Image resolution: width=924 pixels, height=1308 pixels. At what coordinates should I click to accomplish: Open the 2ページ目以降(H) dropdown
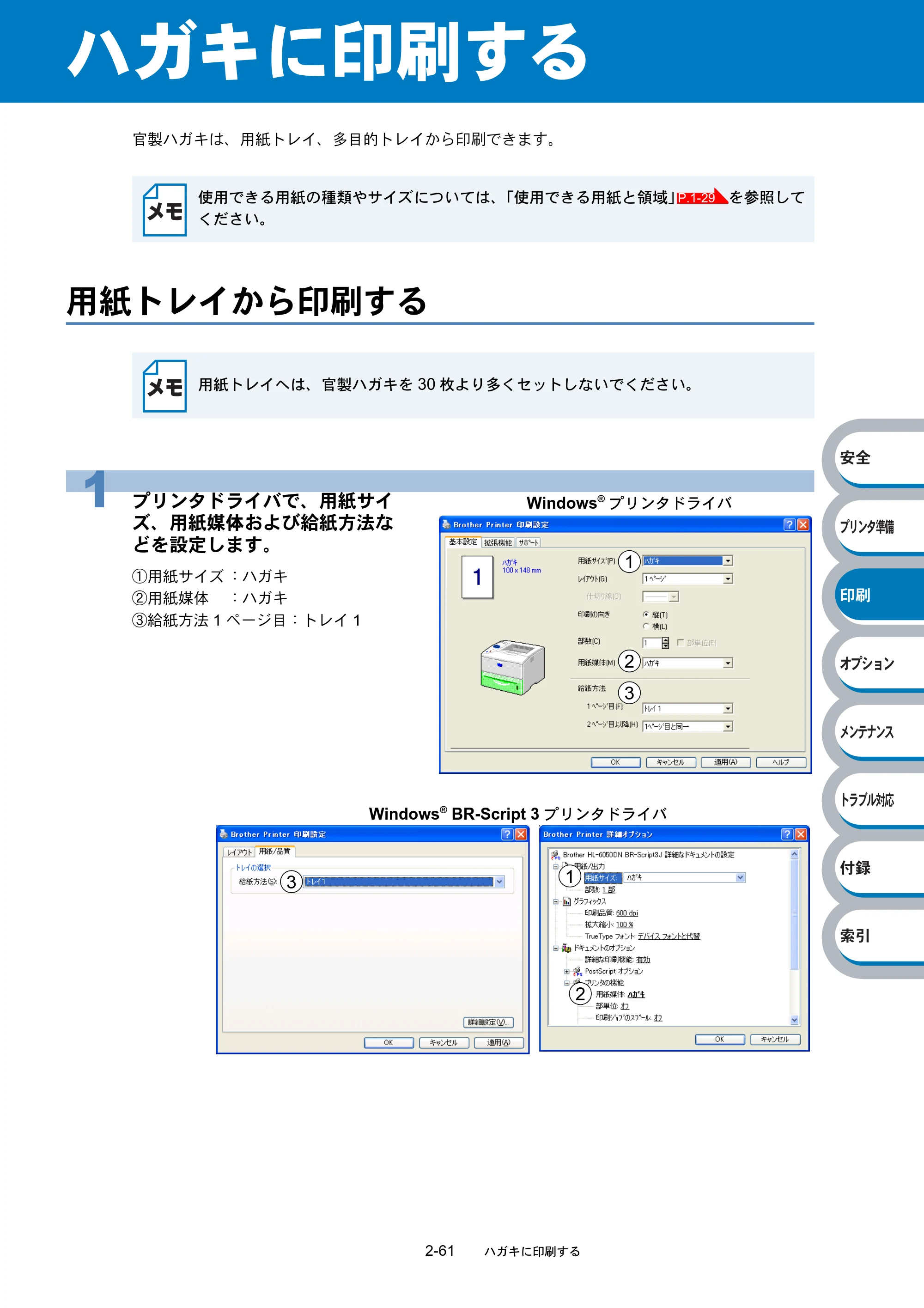[x=687, y=726]
